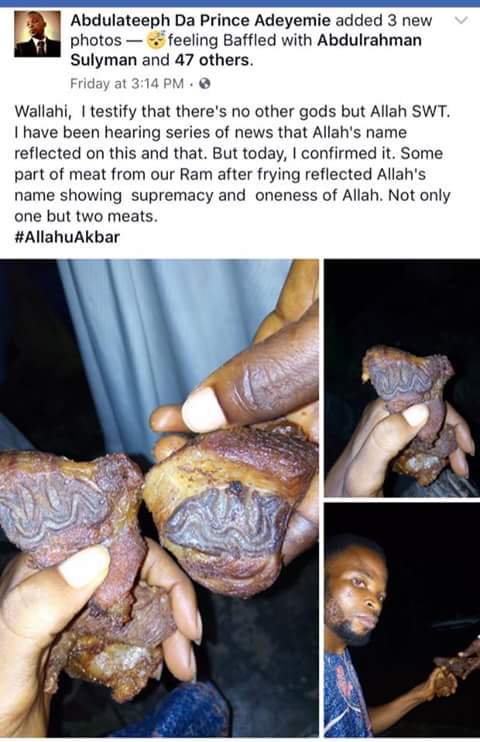Click the blue bar above the post
The height and width of the screenshot is (742, 480).
[240, 3]
